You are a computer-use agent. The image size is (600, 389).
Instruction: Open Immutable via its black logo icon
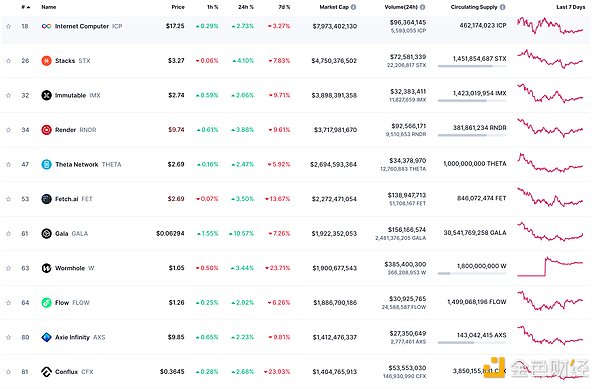click(46, 95)
